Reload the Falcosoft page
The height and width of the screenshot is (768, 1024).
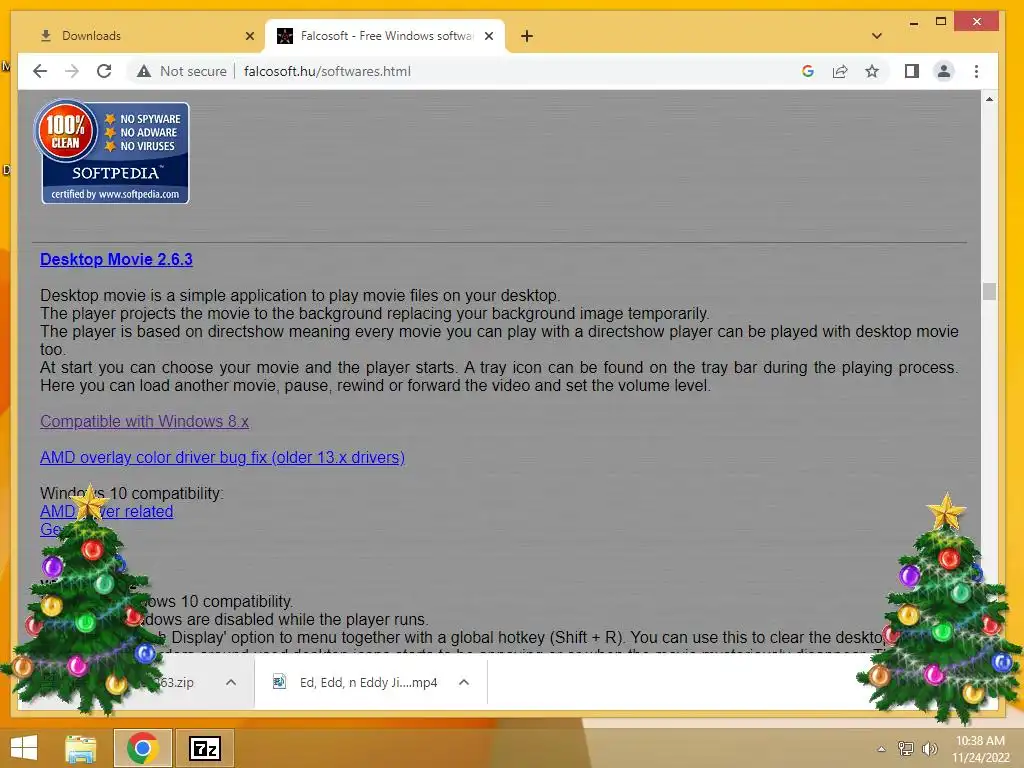[x=104, y=71]
